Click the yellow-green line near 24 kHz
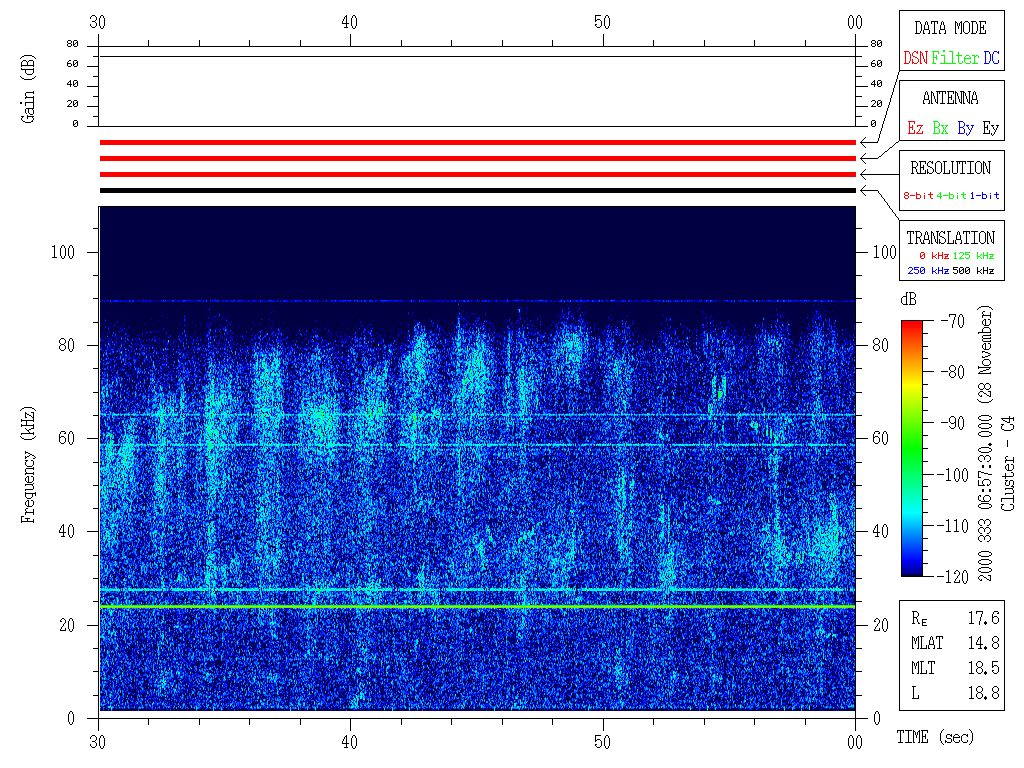 coord(477,606)
